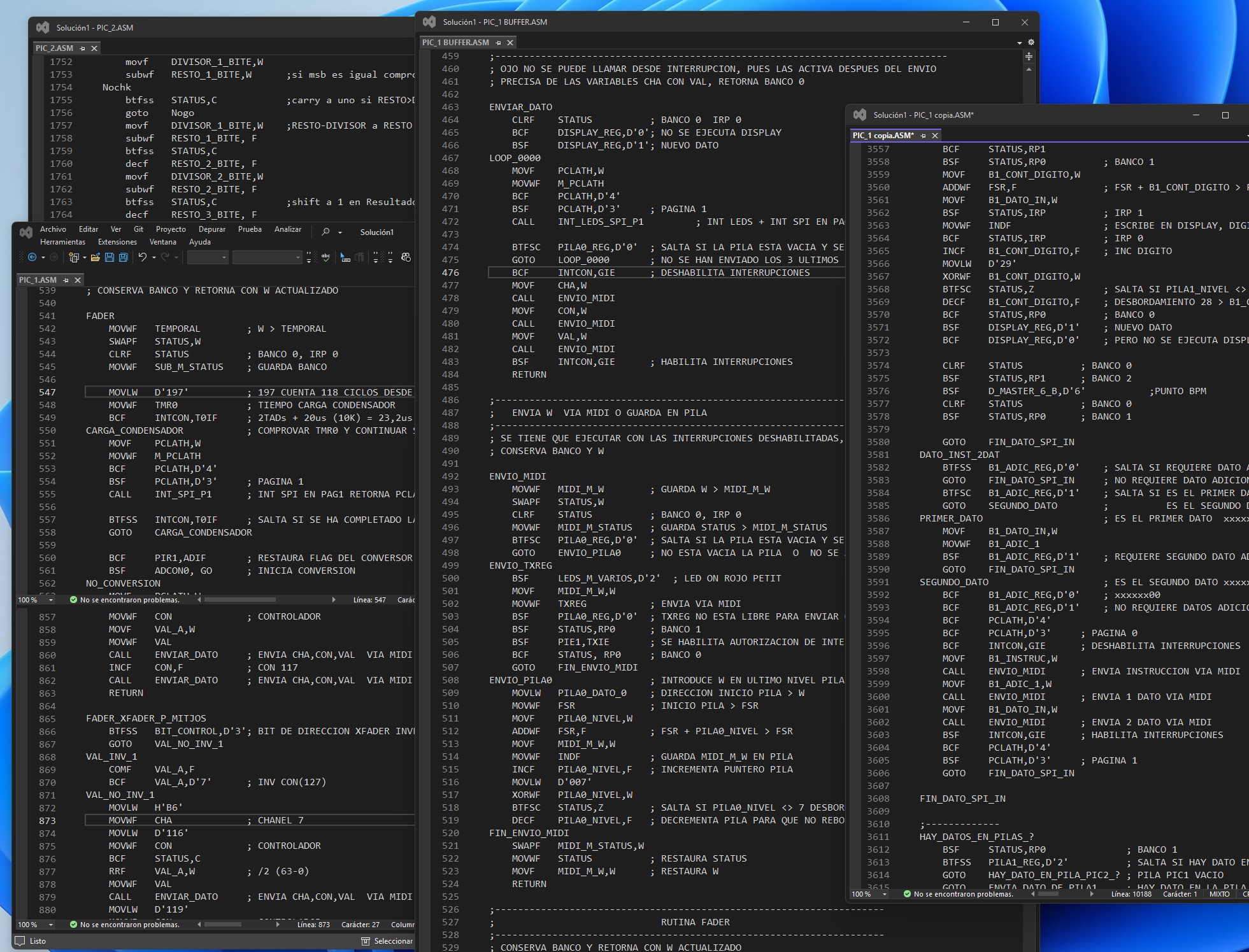Open the Ver menu
Viewport: 1249px width, 952px height.
point(116,229)
